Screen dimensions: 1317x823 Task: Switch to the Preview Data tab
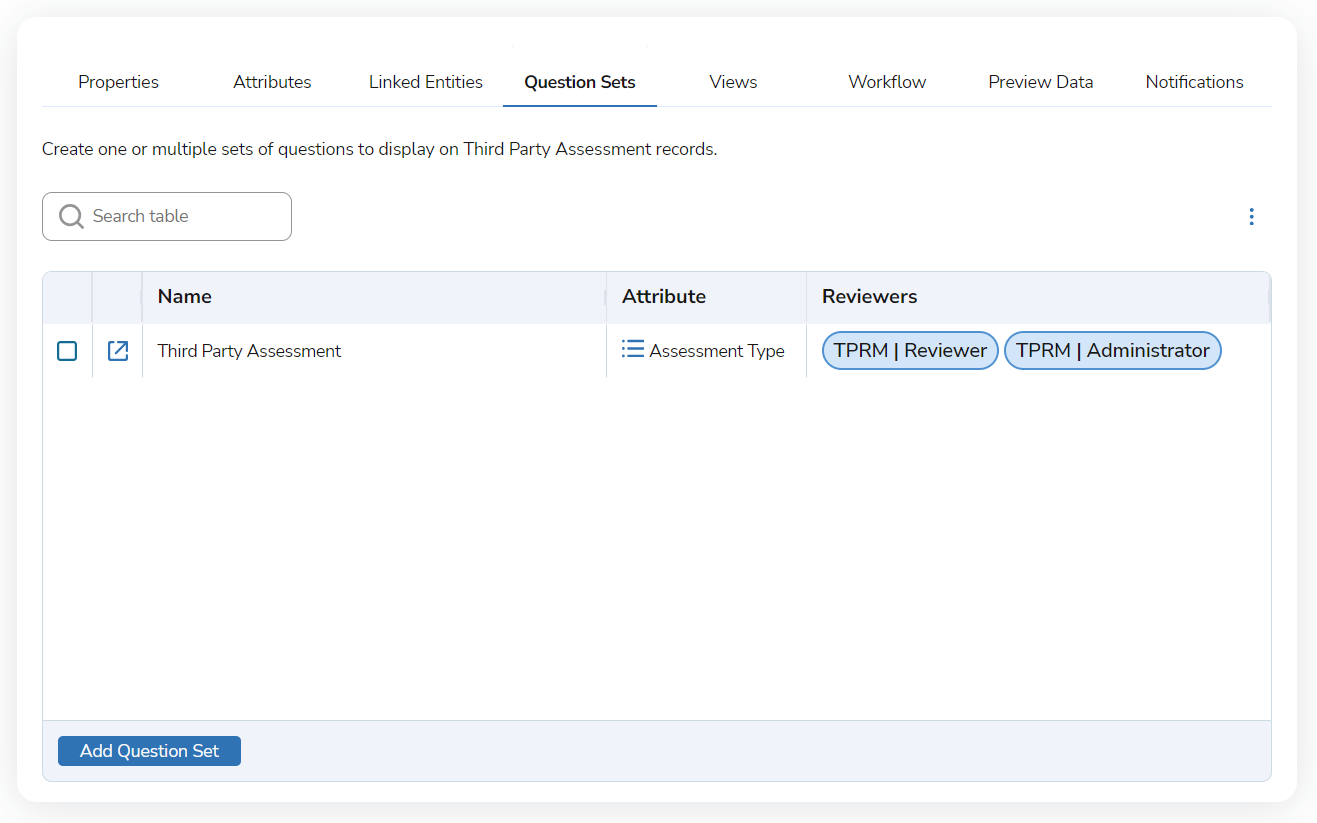tap(1041, 82)
